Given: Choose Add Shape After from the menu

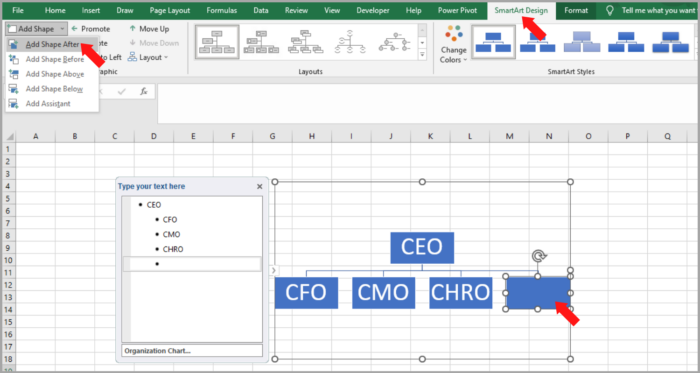Looking at the screenshot, I should tap(52, 44).
